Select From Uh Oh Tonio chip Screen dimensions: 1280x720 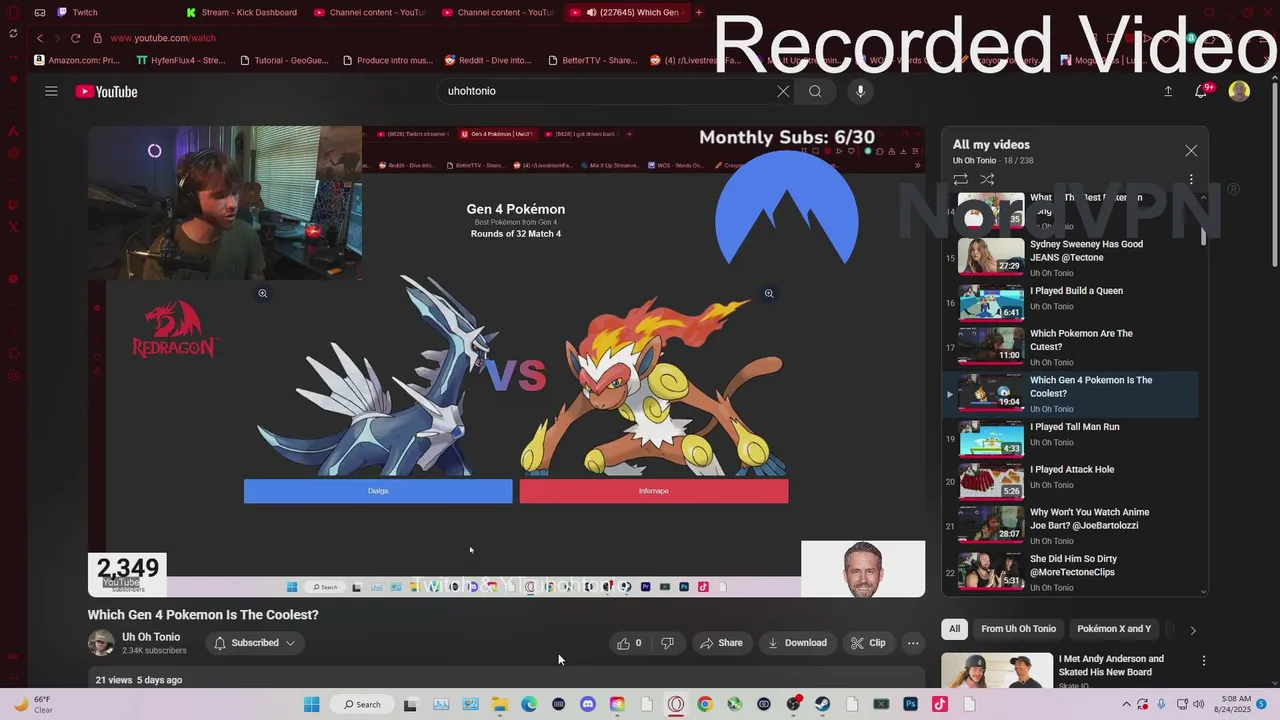[x=1018, y=629]
